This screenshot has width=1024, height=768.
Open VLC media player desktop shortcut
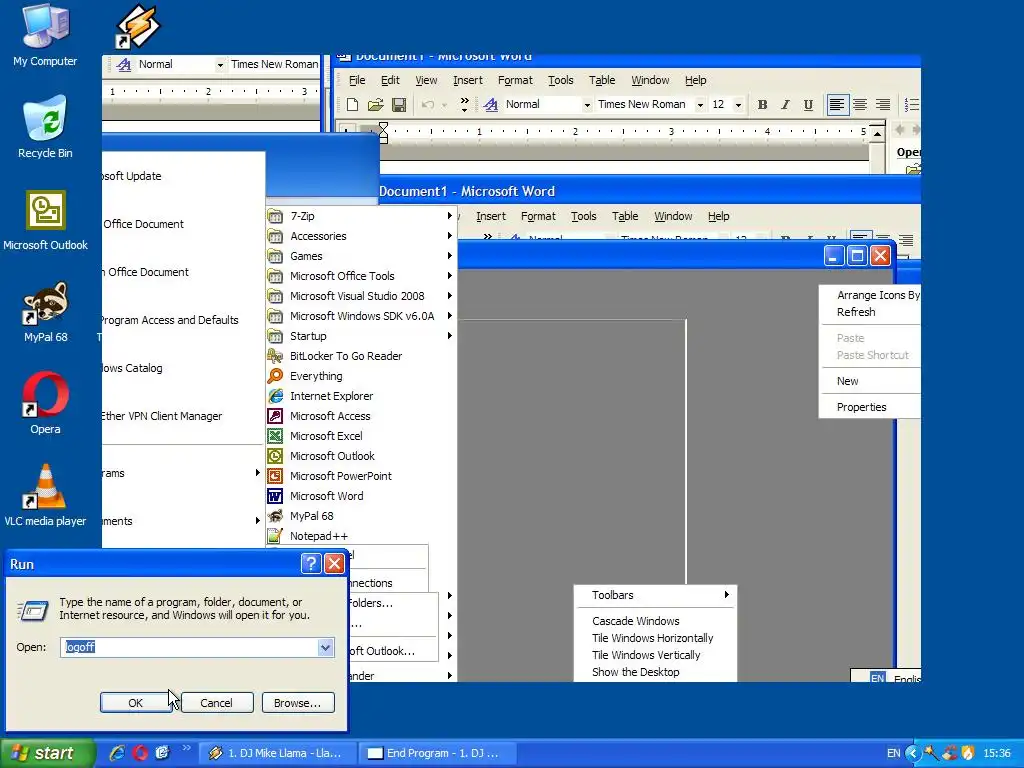(45, 495)
